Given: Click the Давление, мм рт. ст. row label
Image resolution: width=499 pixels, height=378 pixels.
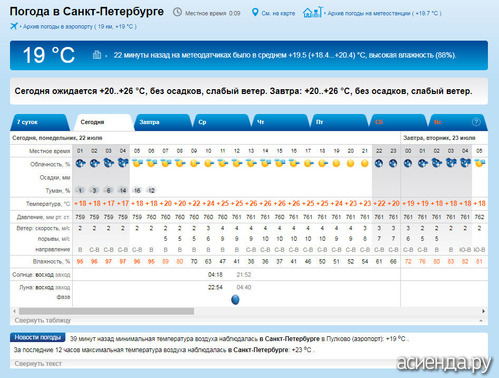Looking at the screenshot, I should 43,217.
